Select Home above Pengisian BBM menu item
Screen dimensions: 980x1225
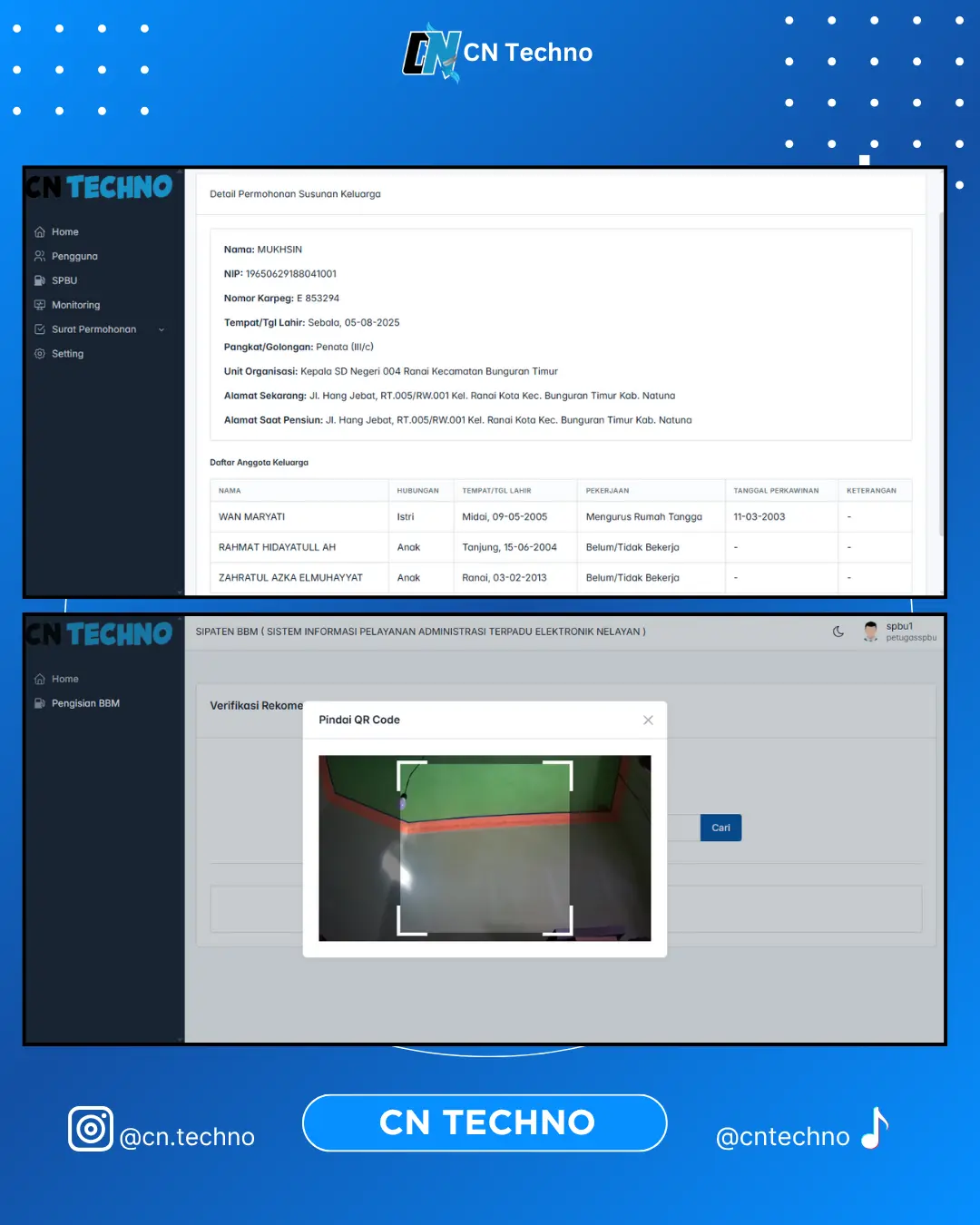click(65, 679)
